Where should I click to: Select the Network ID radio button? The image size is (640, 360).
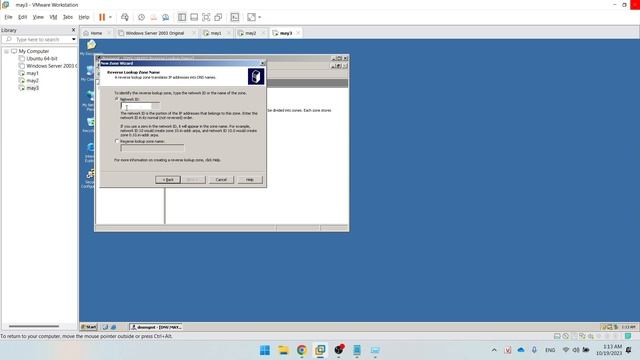117,99
